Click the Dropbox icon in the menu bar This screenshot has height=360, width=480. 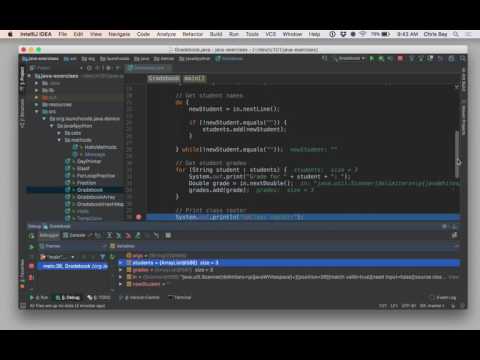tap(343, 34)
